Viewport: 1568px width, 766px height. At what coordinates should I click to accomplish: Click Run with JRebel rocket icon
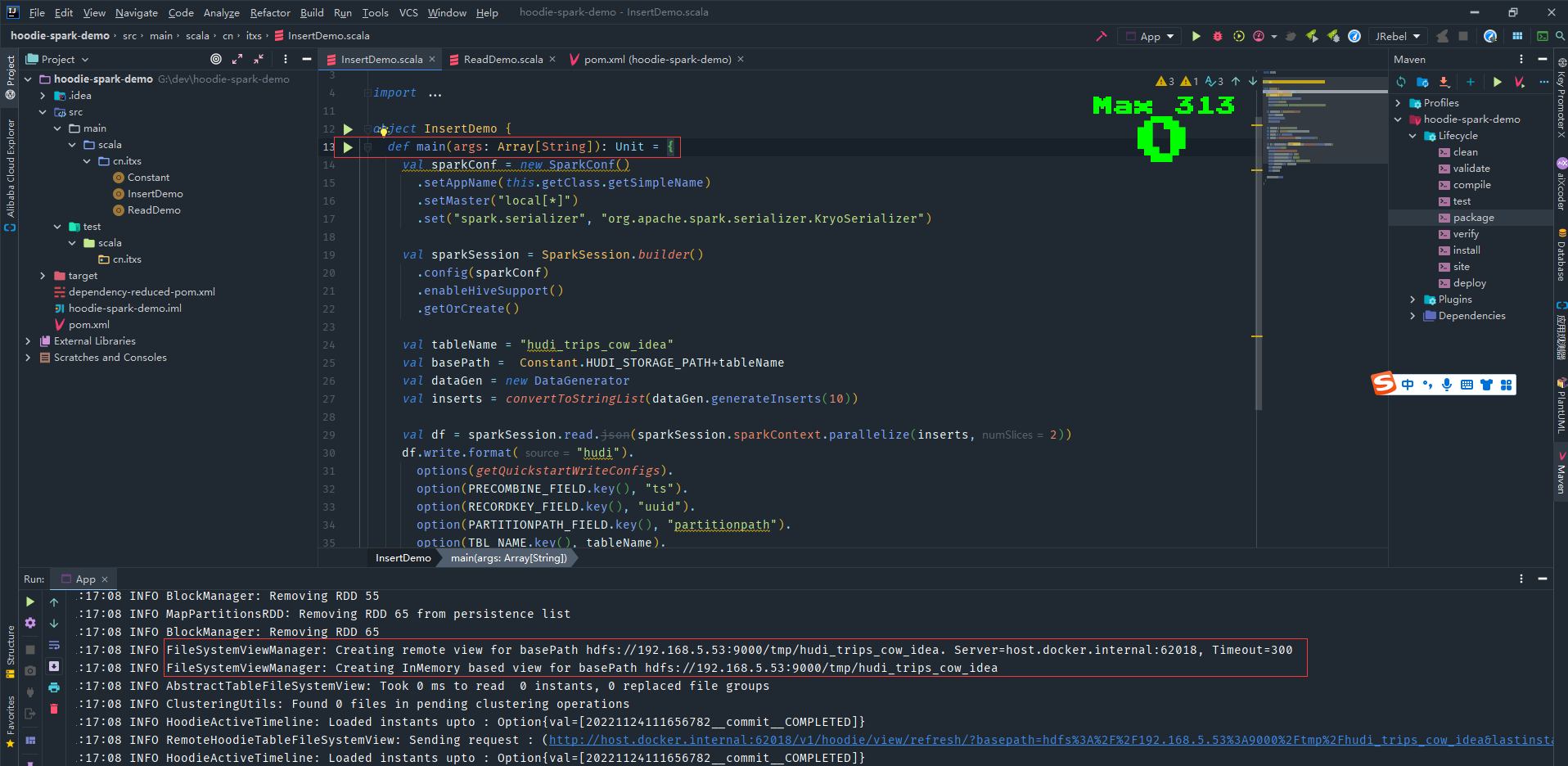click(1312, 36)
